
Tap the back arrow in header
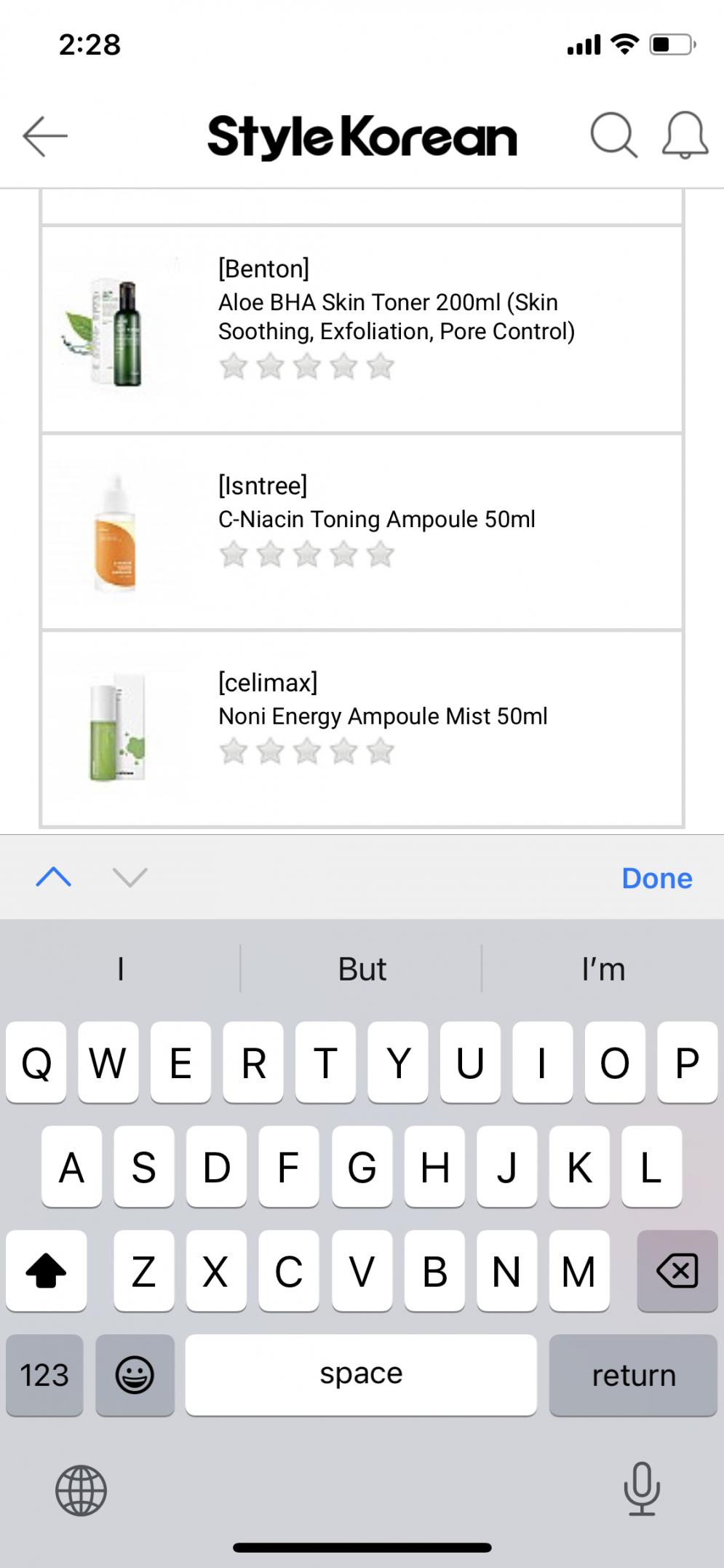click(45, 136)
